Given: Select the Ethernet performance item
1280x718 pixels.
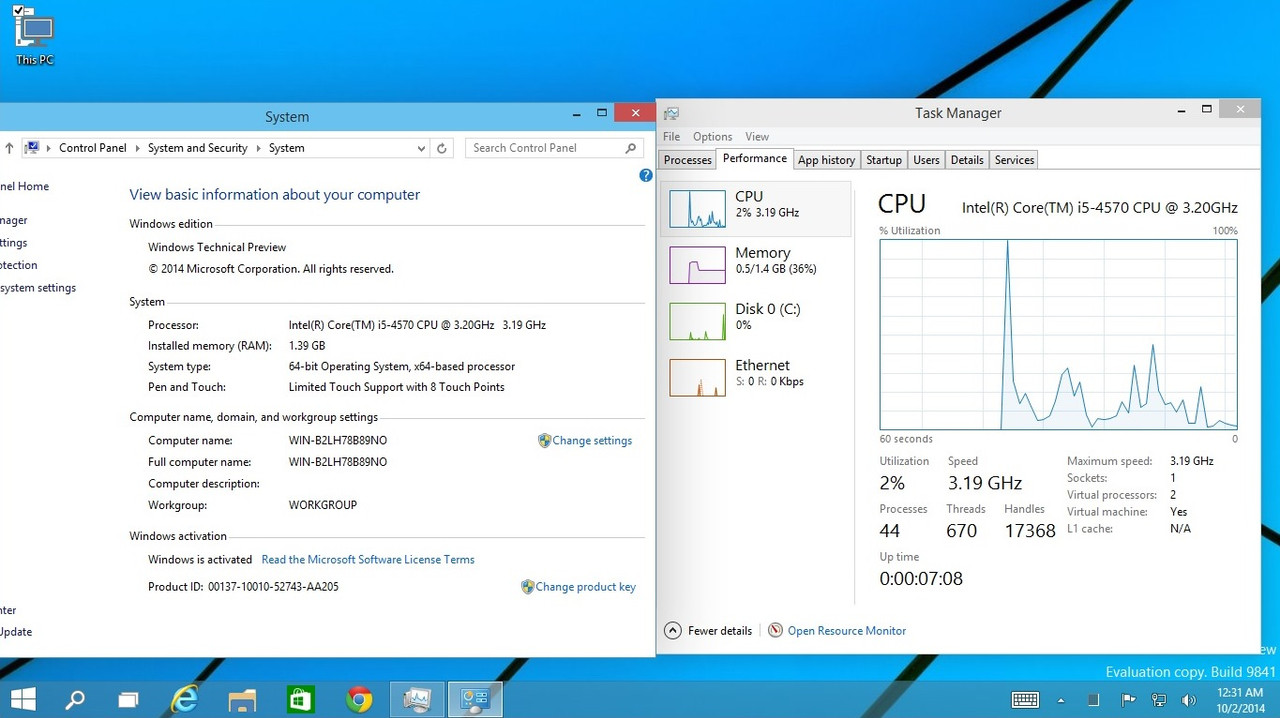Looking at the screenshot, I should [756, 377].
